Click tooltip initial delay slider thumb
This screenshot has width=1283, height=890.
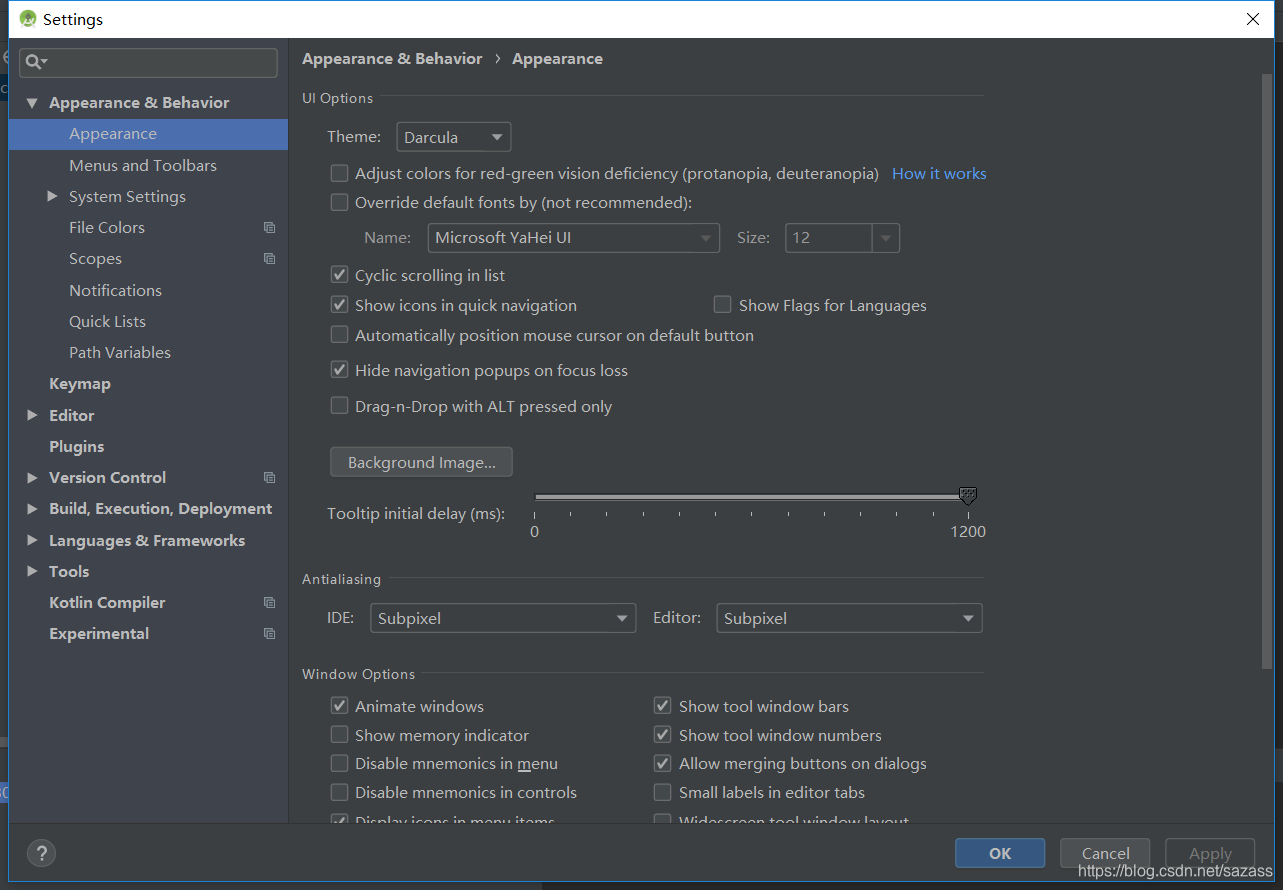967,496
